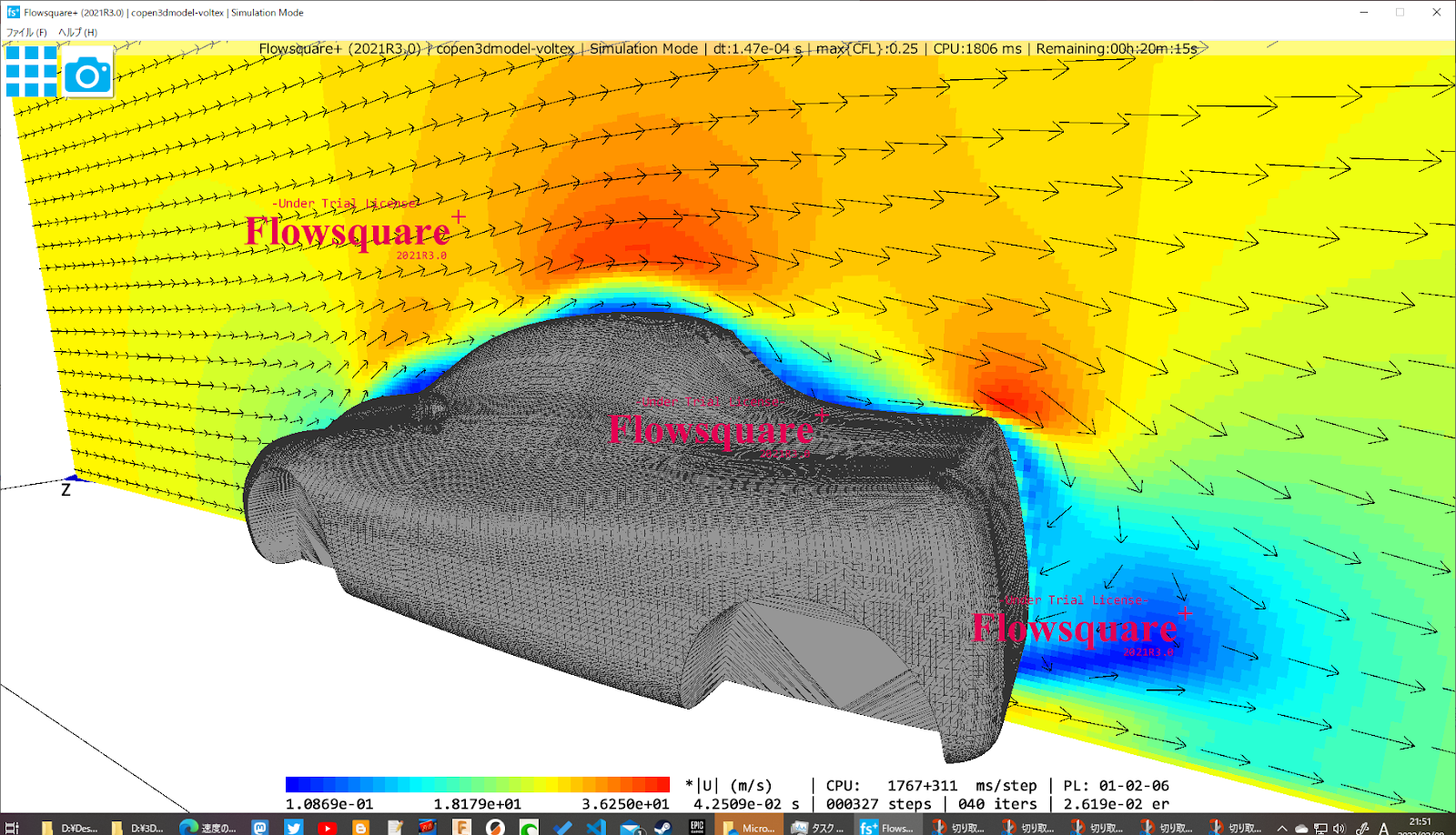This screenshot has width=1456, height=835.
Task: Click the max{CFL}:0.25 status text
Action: pyautogui.click(x=867, y=49)
